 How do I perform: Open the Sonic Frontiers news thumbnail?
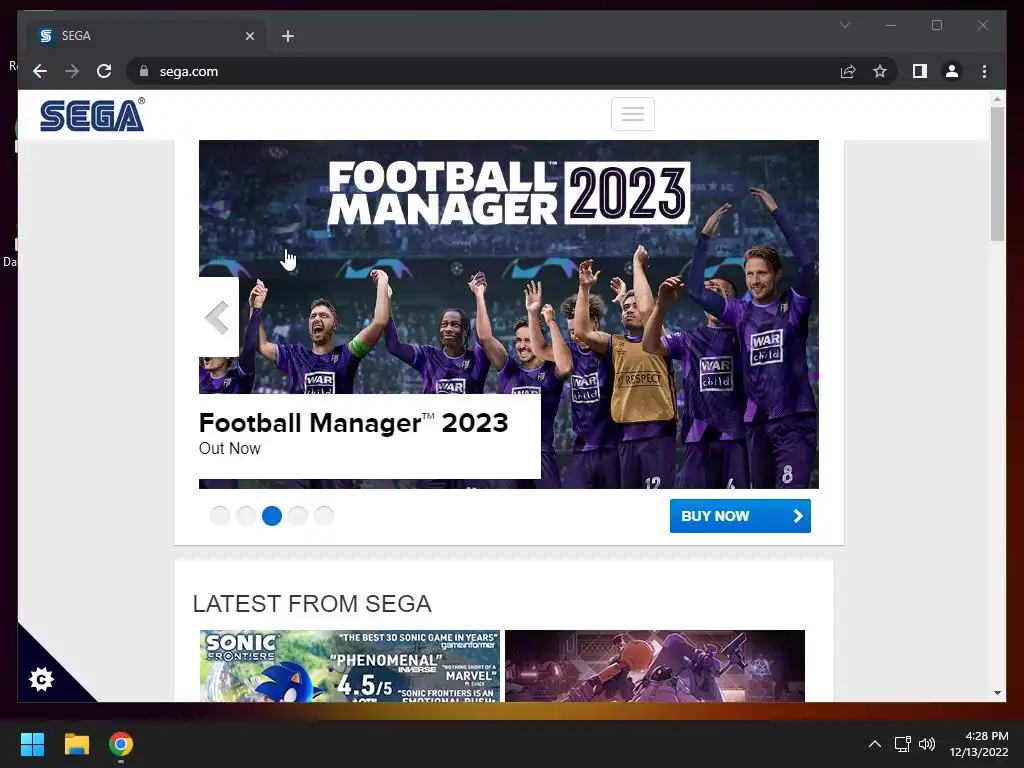click(x=349, y=666)
